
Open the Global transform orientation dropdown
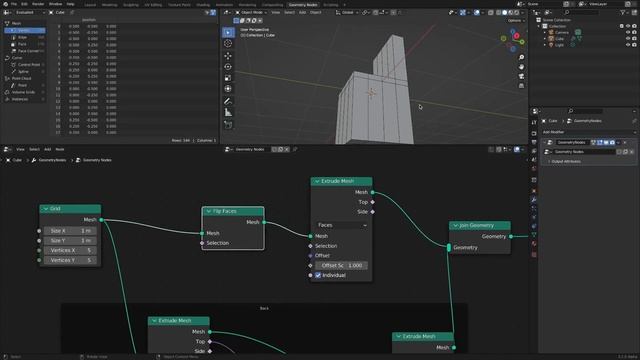point(347,13)
